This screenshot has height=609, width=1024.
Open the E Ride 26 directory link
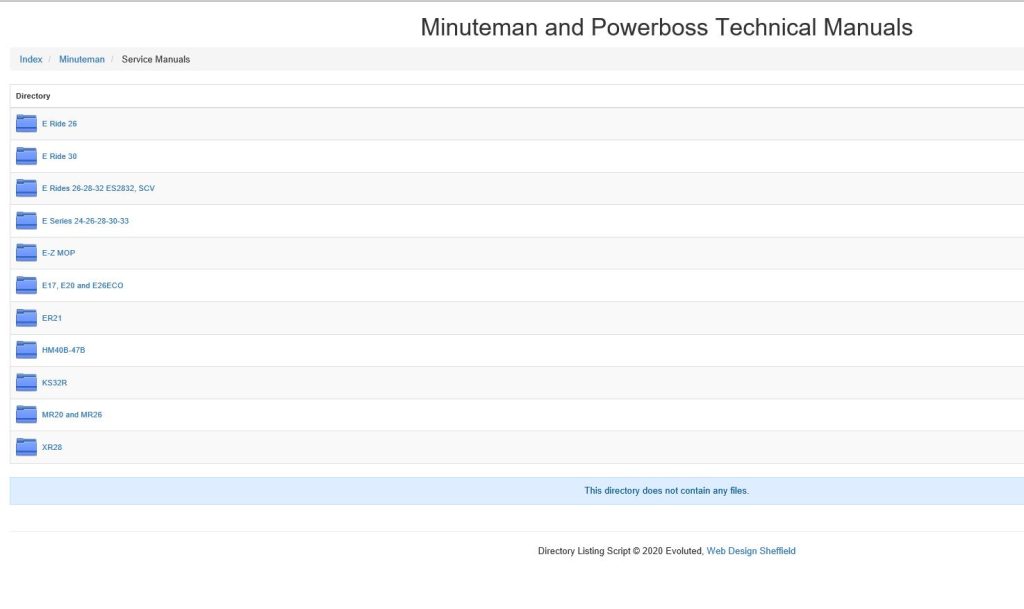click(59, 124)
